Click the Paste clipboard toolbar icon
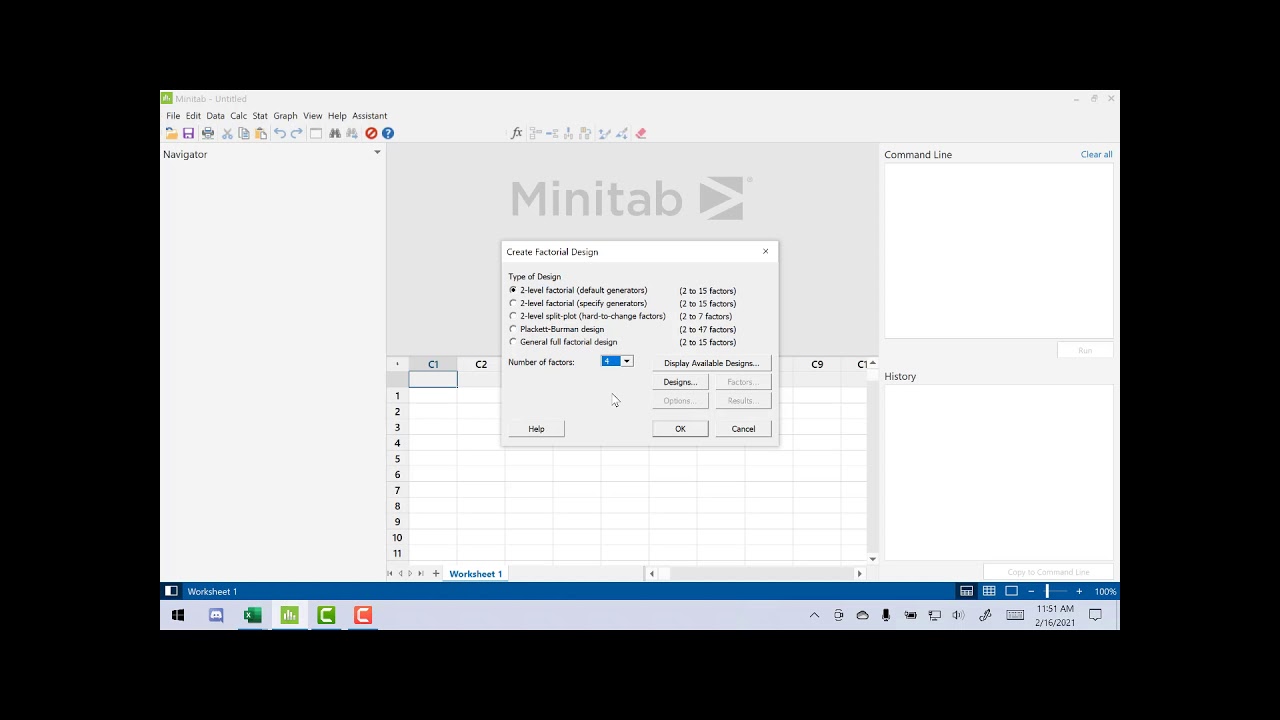The width and height of the screenshot is (1280, 720). 261,133
